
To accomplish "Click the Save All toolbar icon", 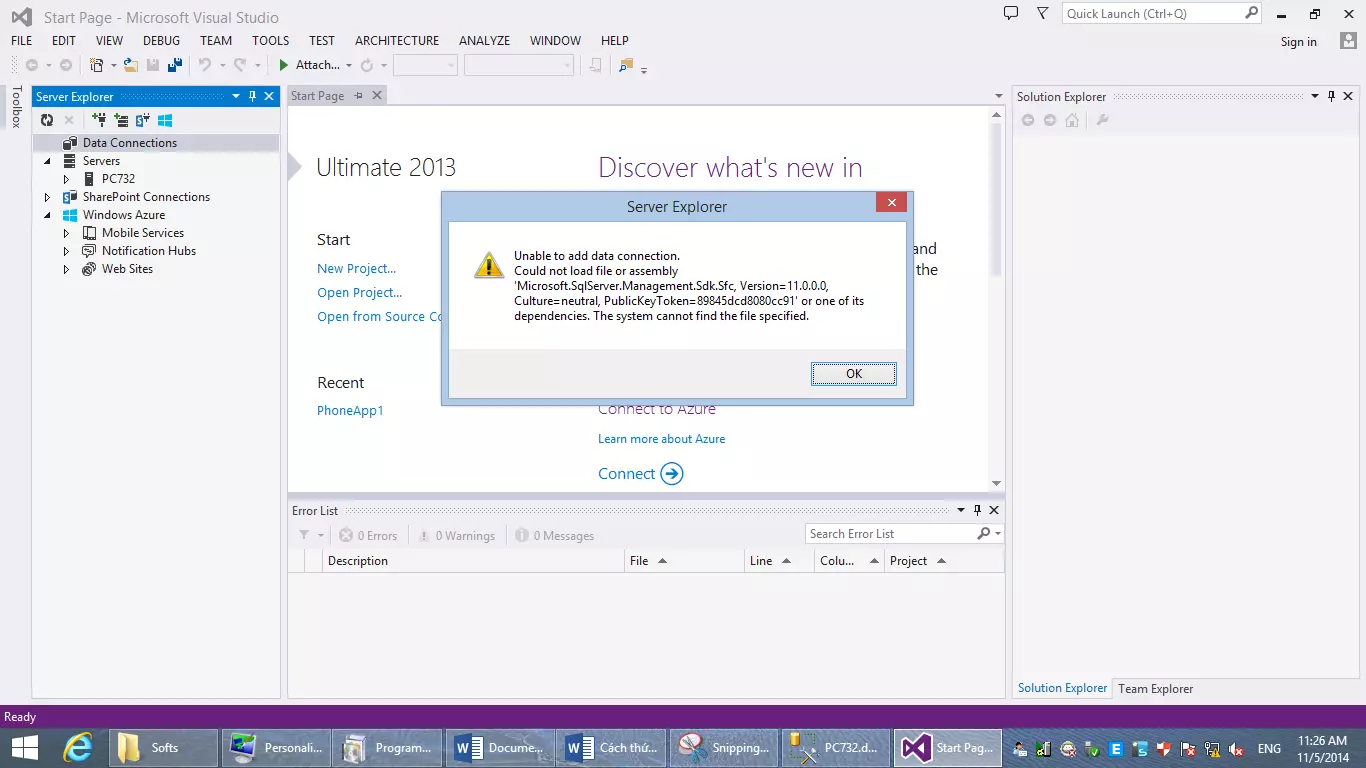I will (x=175, y=65).
